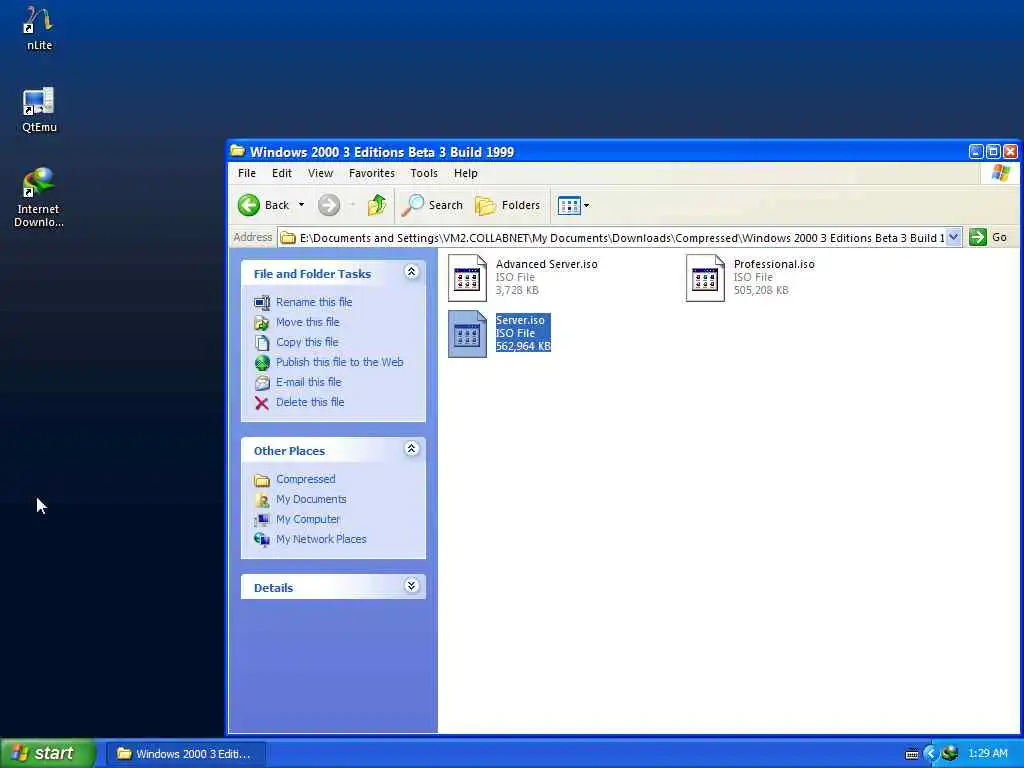Viewport: 1024px width, 768px height.
Task: Open the File menu
Action: pyautogui.click(x=247, y=173)
